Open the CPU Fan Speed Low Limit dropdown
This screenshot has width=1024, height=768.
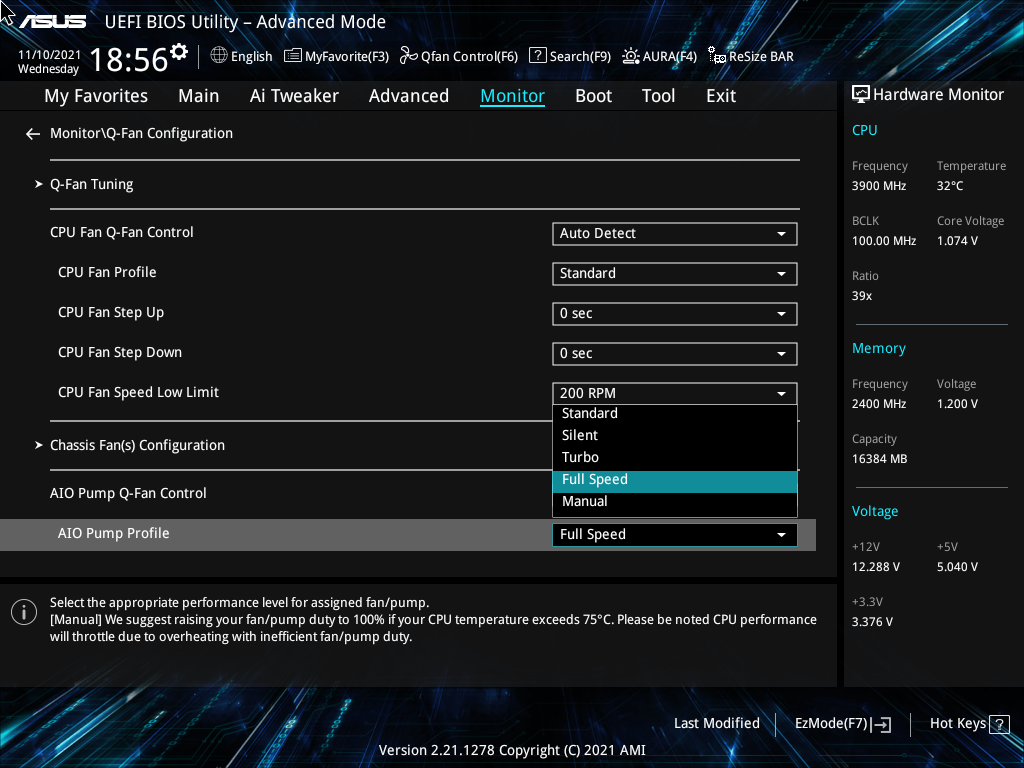pyautogui.click(x=675, y=393)
